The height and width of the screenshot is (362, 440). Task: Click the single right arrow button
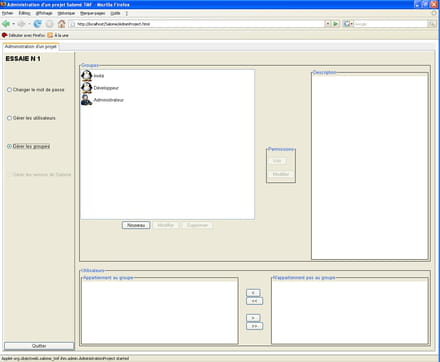(x=253, y=318)
